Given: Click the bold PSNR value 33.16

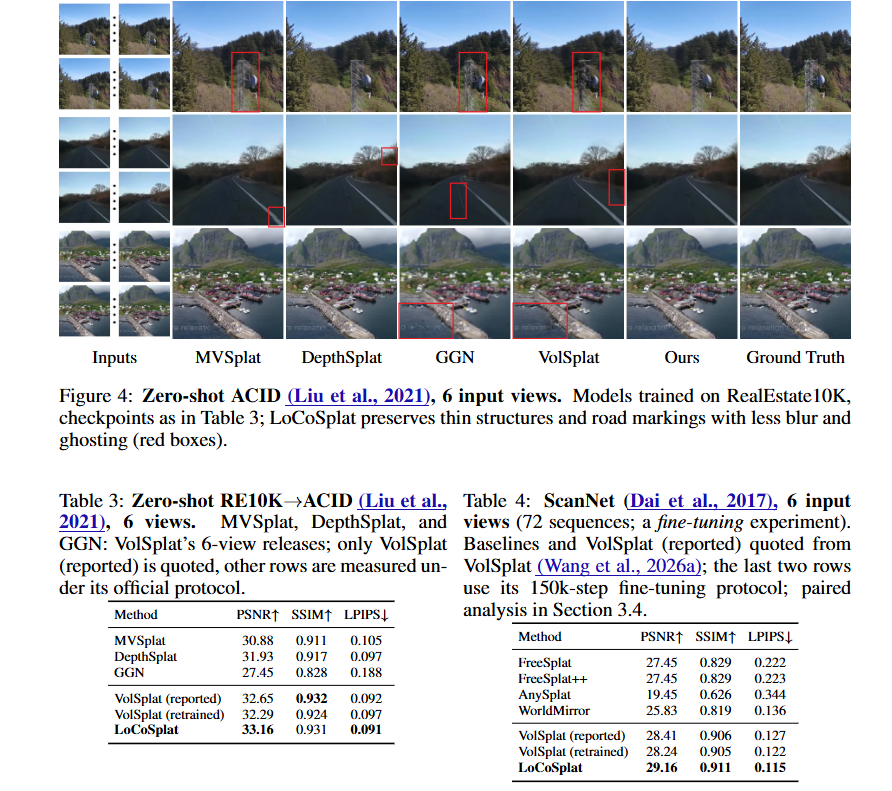Looking at the screenshot, I should [258, 730].
